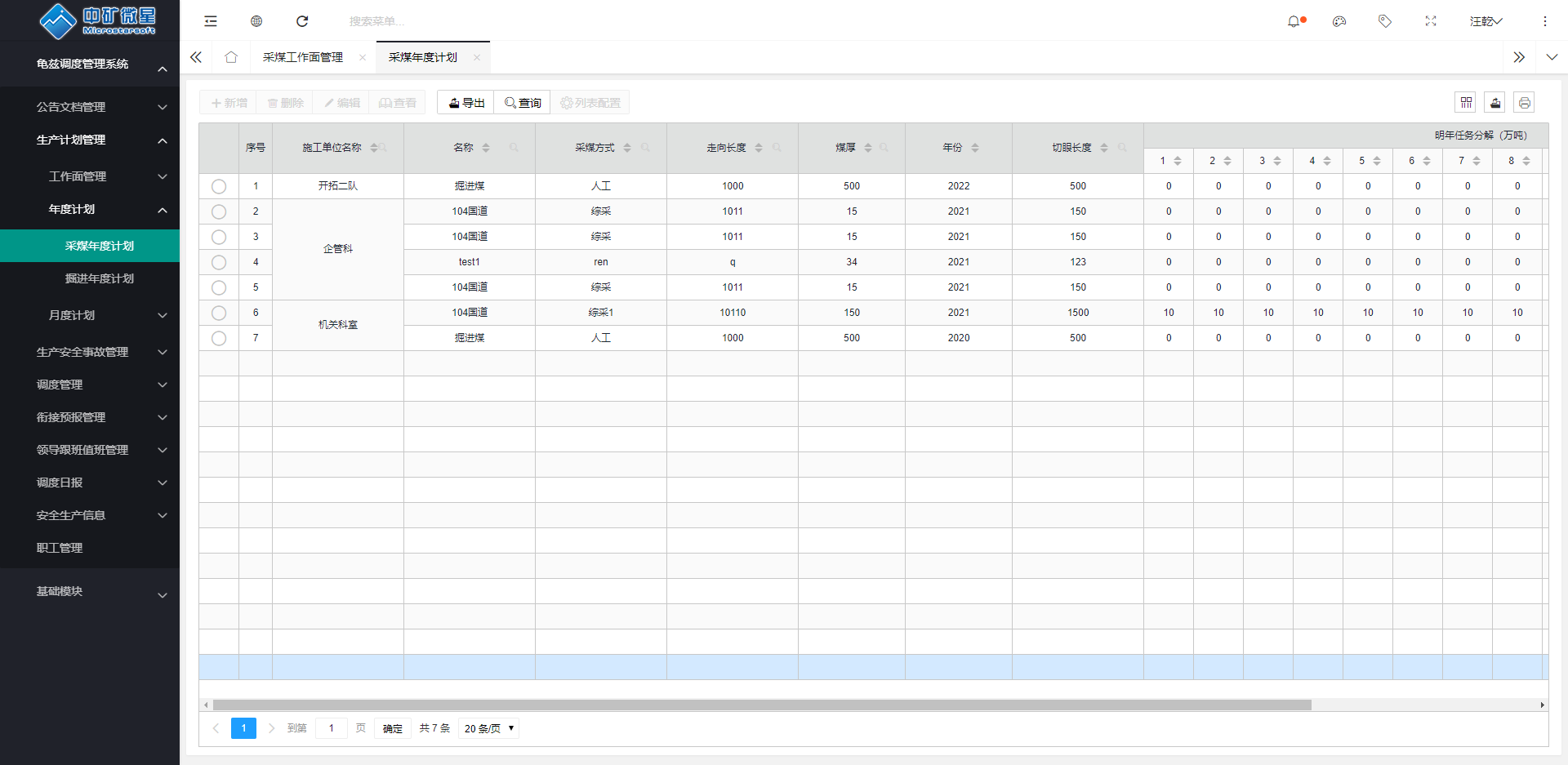Click the print icon

(1525, 102)
